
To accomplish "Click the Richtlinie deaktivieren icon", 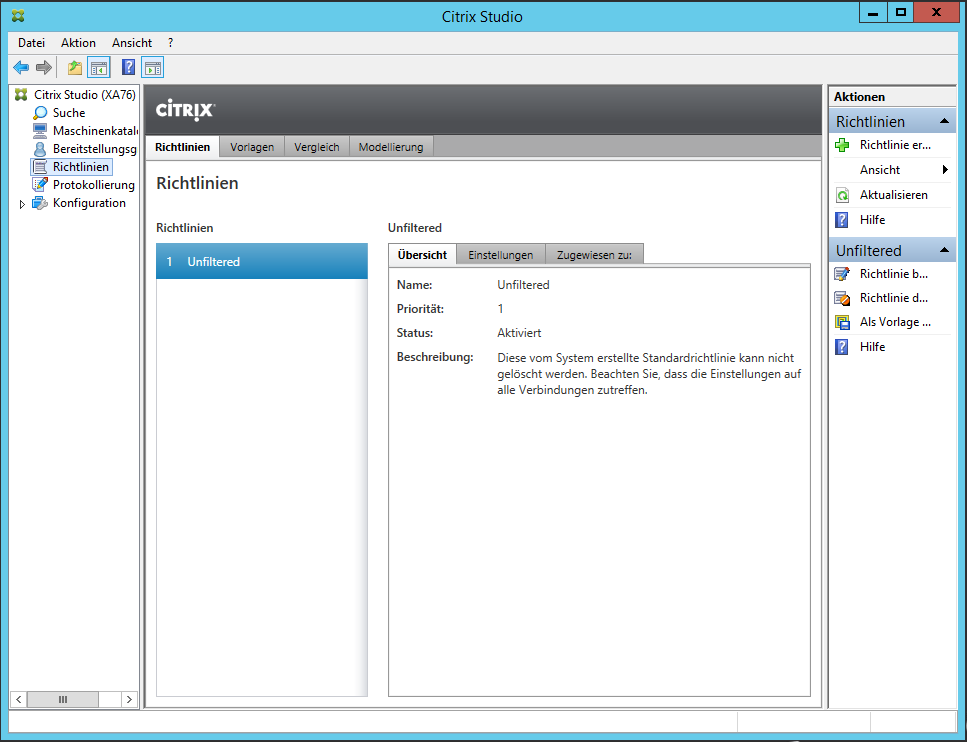I will (842, 298).
